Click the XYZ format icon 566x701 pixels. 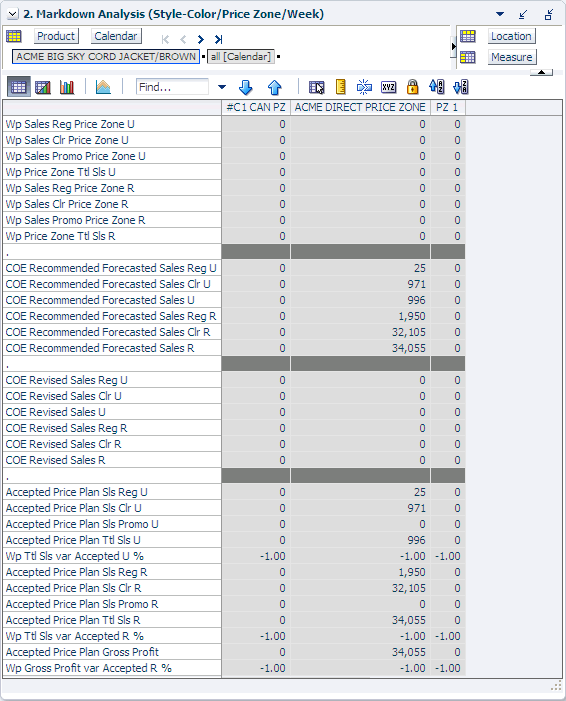pyautogui.click(x=389, y=87)
